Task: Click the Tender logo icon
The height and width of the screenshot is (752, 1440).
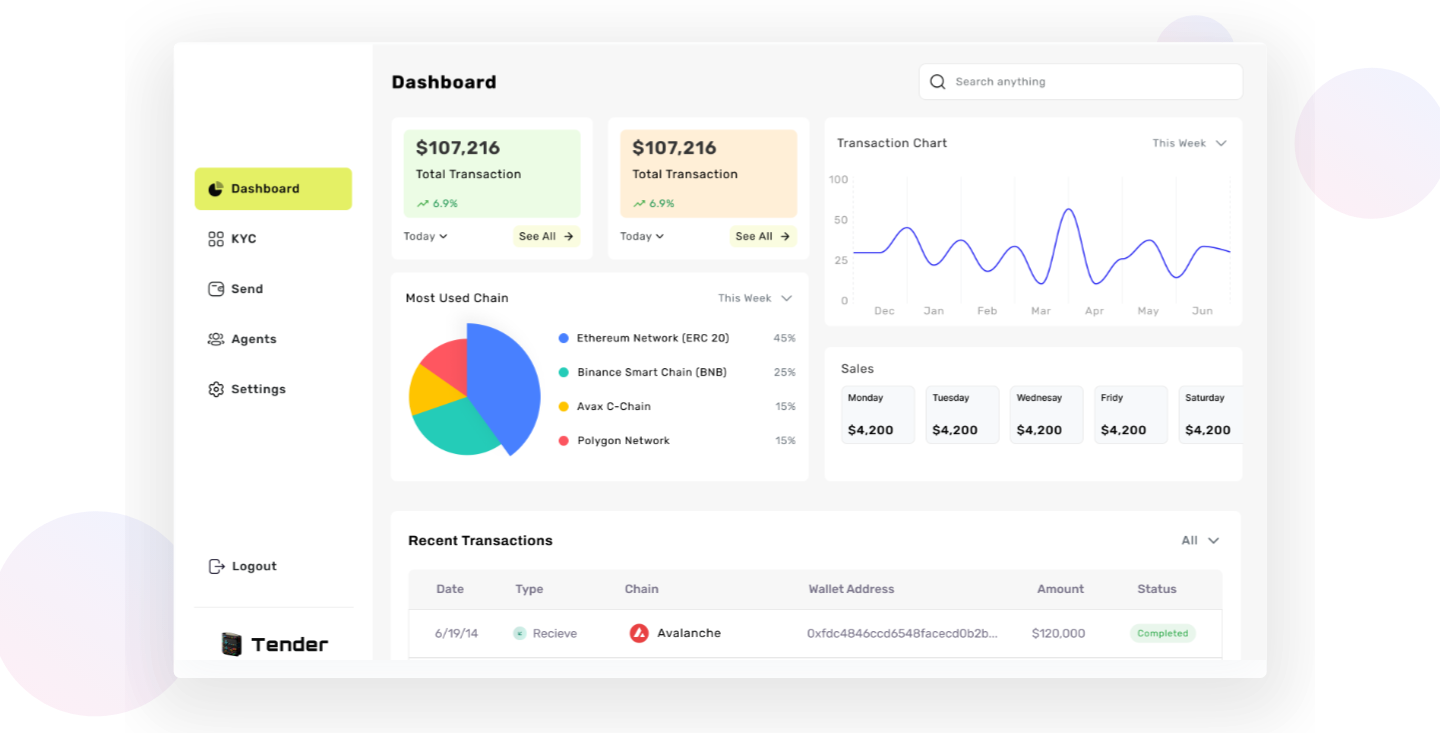Action: (232, 644)
